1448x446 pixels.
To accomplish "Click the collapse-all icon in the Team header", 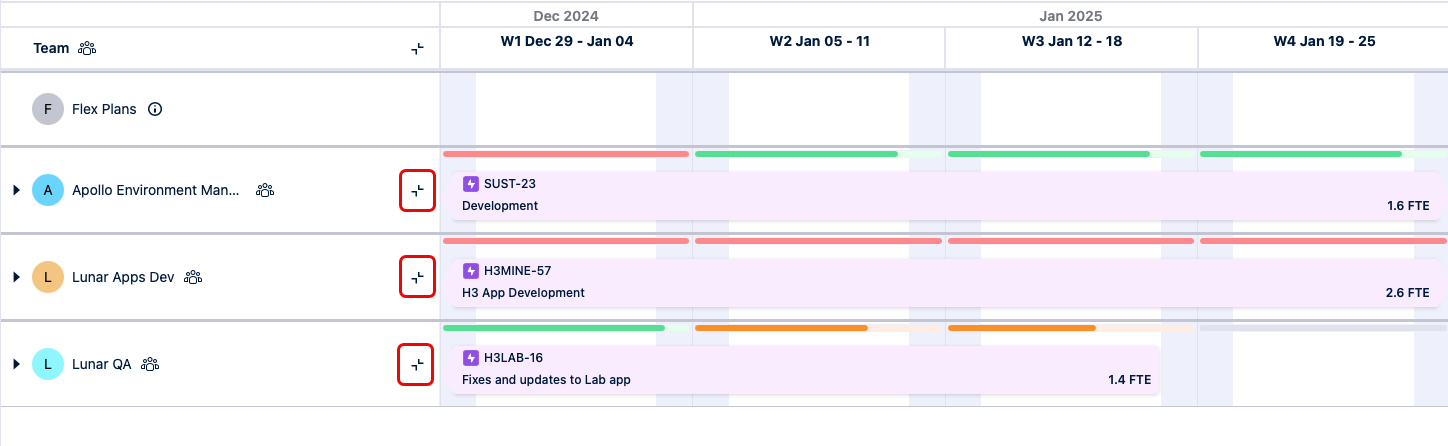I will click(418, 48).
